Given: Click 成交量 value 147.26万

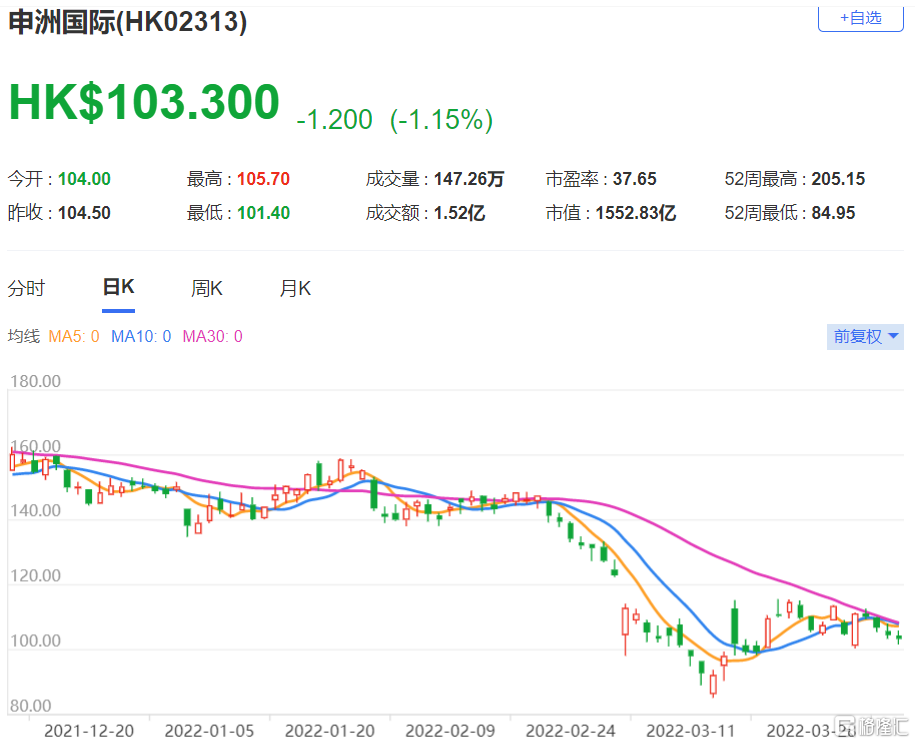Looking at the screenshot, I should [x=469, y=179].
